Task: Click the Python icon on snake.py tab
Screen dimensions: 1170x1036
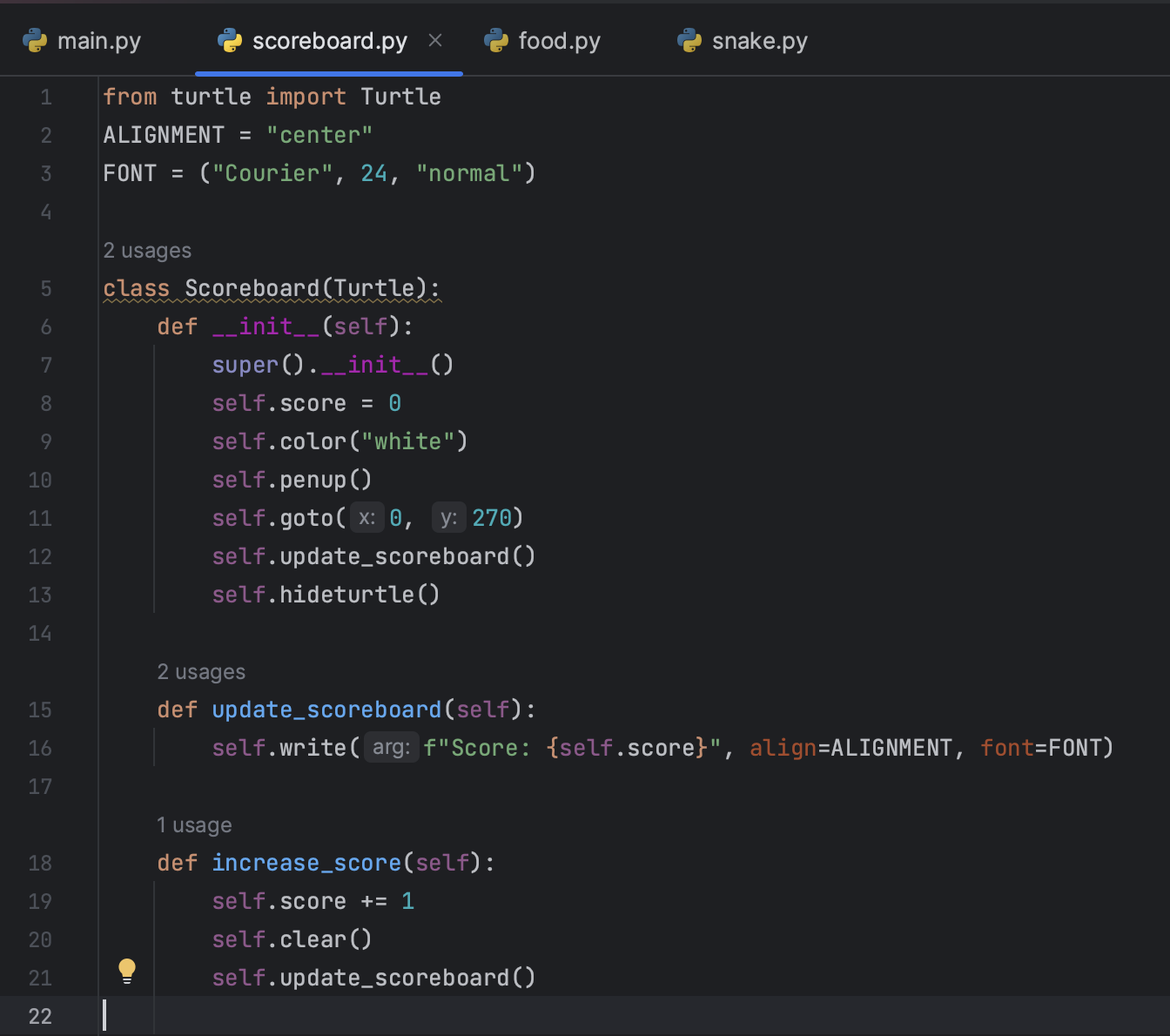Action: coord(689,41)
